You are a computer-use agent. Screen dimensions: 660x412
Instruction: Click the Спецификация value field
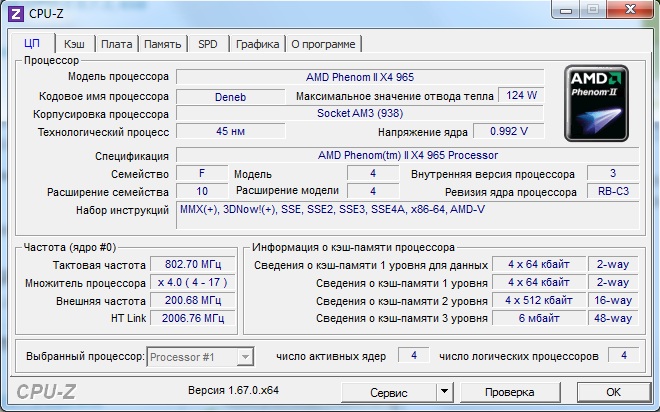[407, 155]
